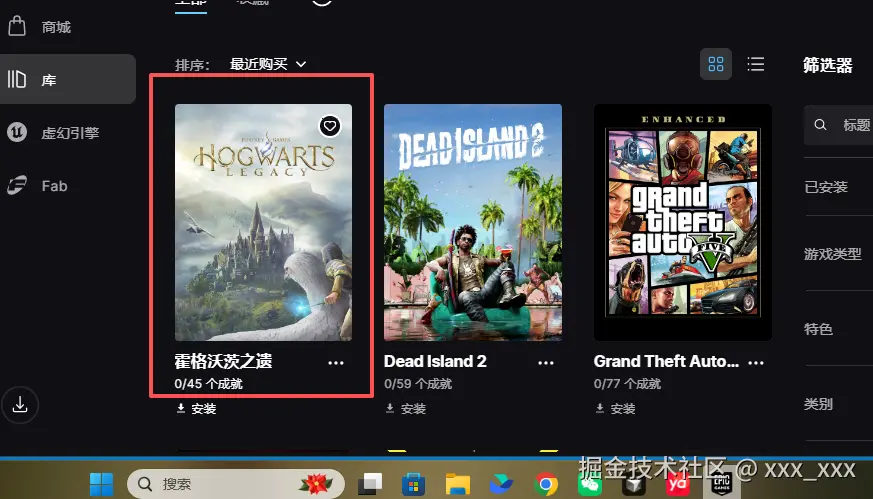873x499 pixels.
Task: Click the downloads icon in sidebar
Action: (19, 405)
